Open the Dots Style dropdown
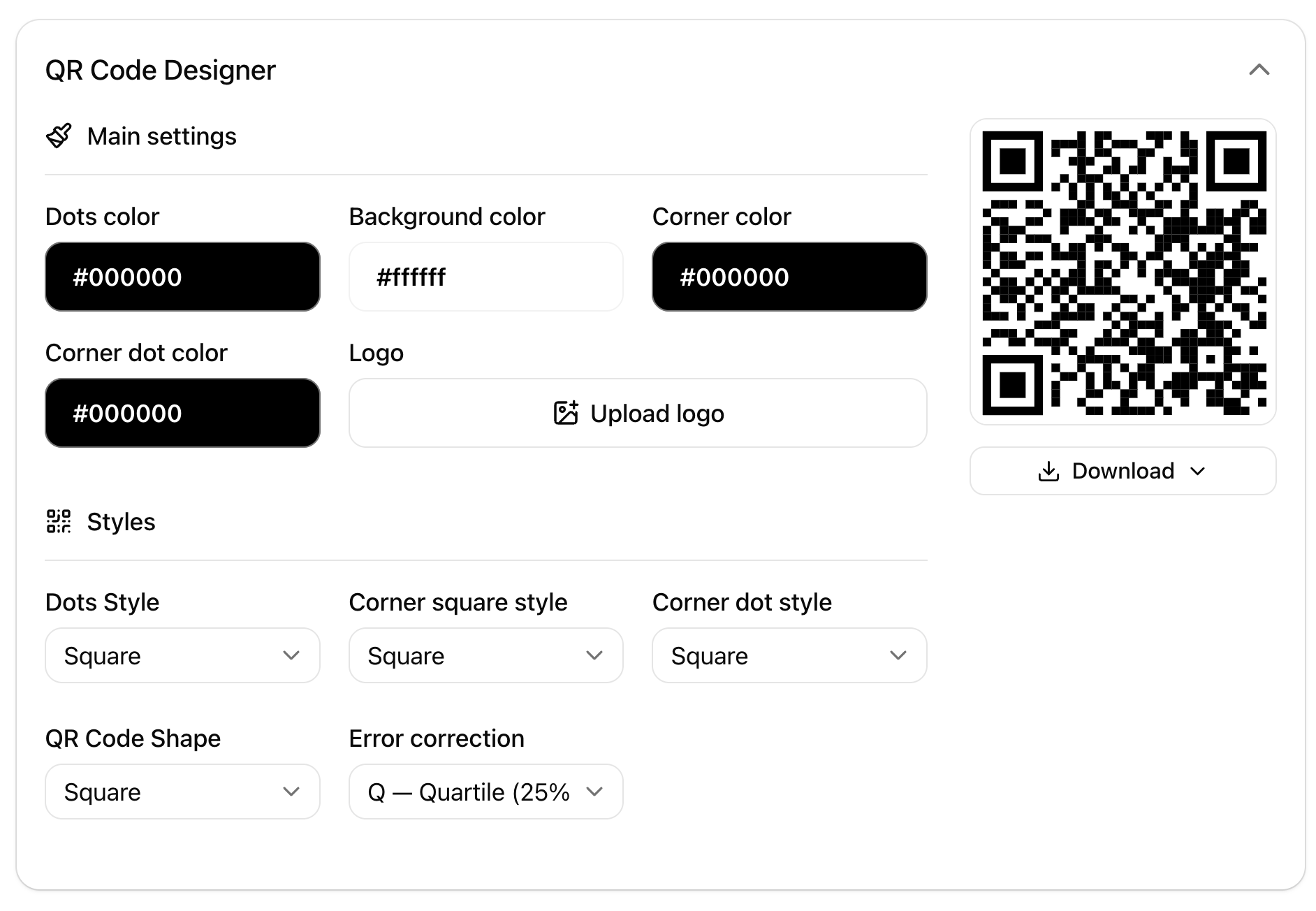1316x911 pixels. (x=182, y=655)
